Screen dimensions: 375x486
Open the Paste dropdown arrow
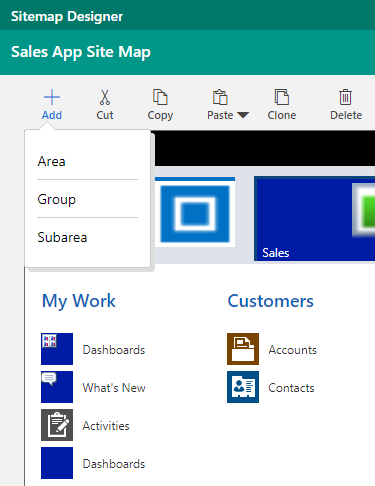[x=243, y=115]
